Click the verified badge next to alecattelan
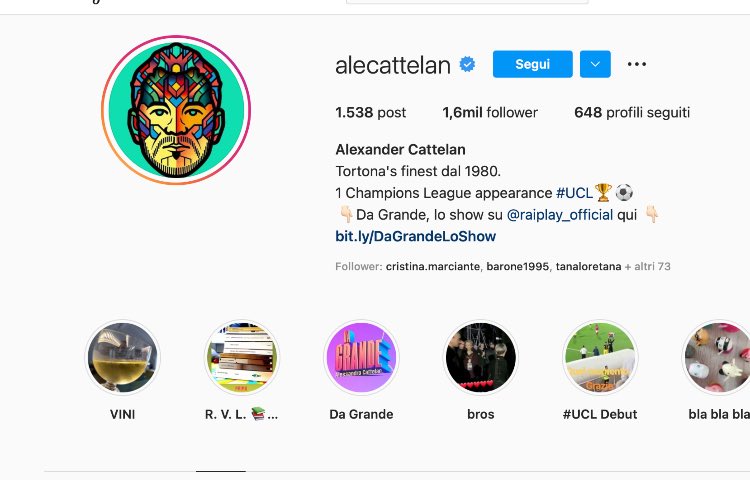Image resolution: width=750 pixels, height=480 pixels. click(x=467, y=65)
